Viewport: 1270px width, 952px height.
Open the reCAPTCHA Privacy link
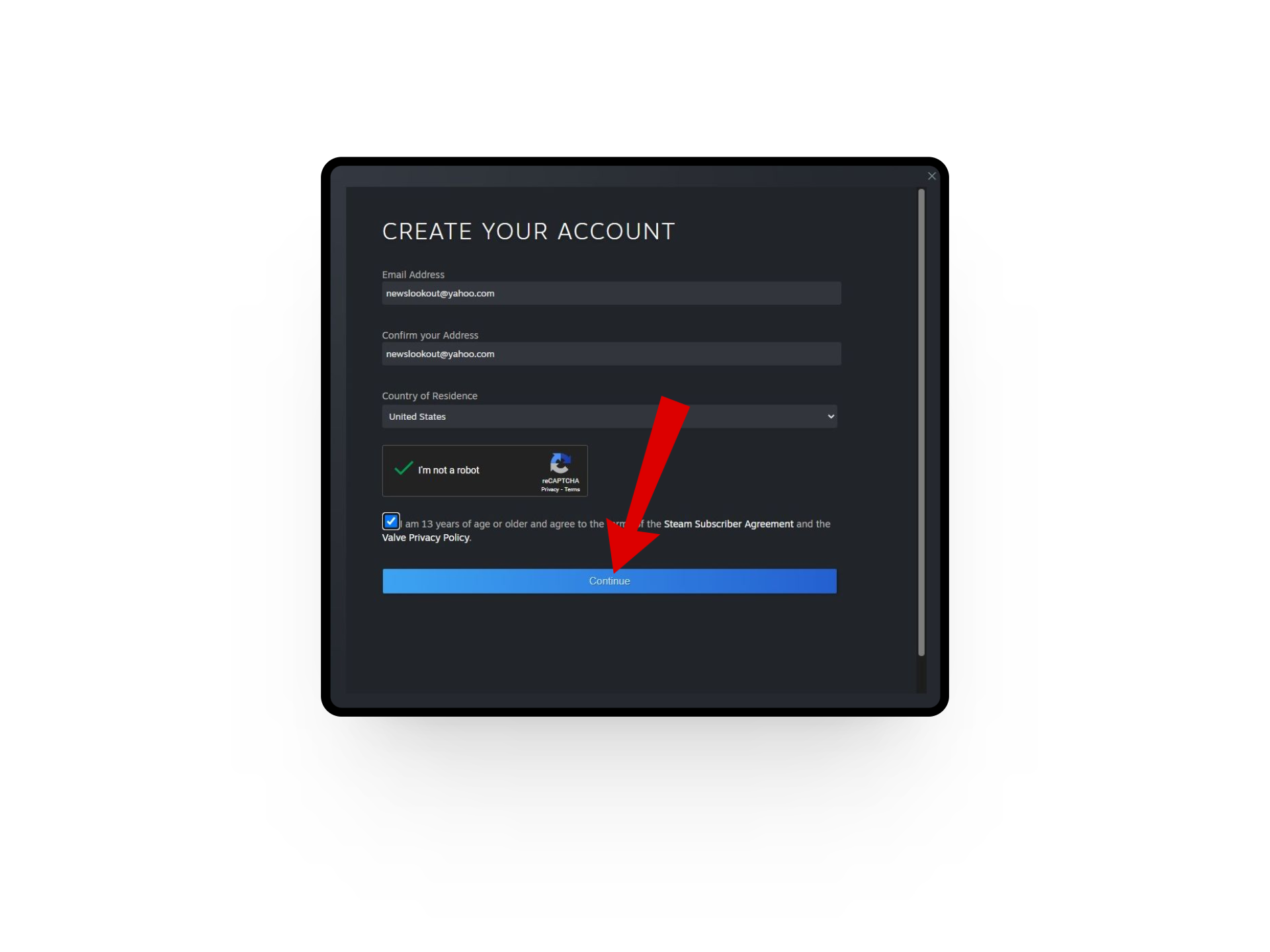coord(550,489)
